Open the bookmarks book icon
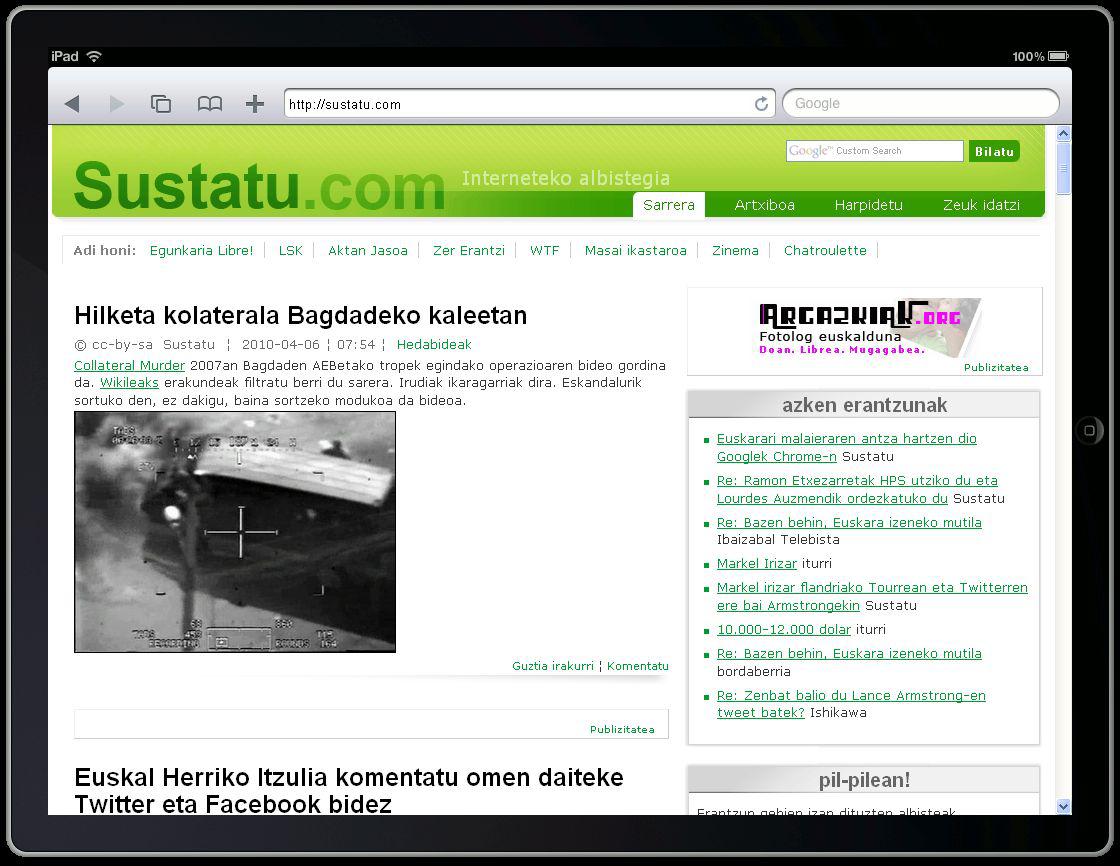 (x=209, y=104)
